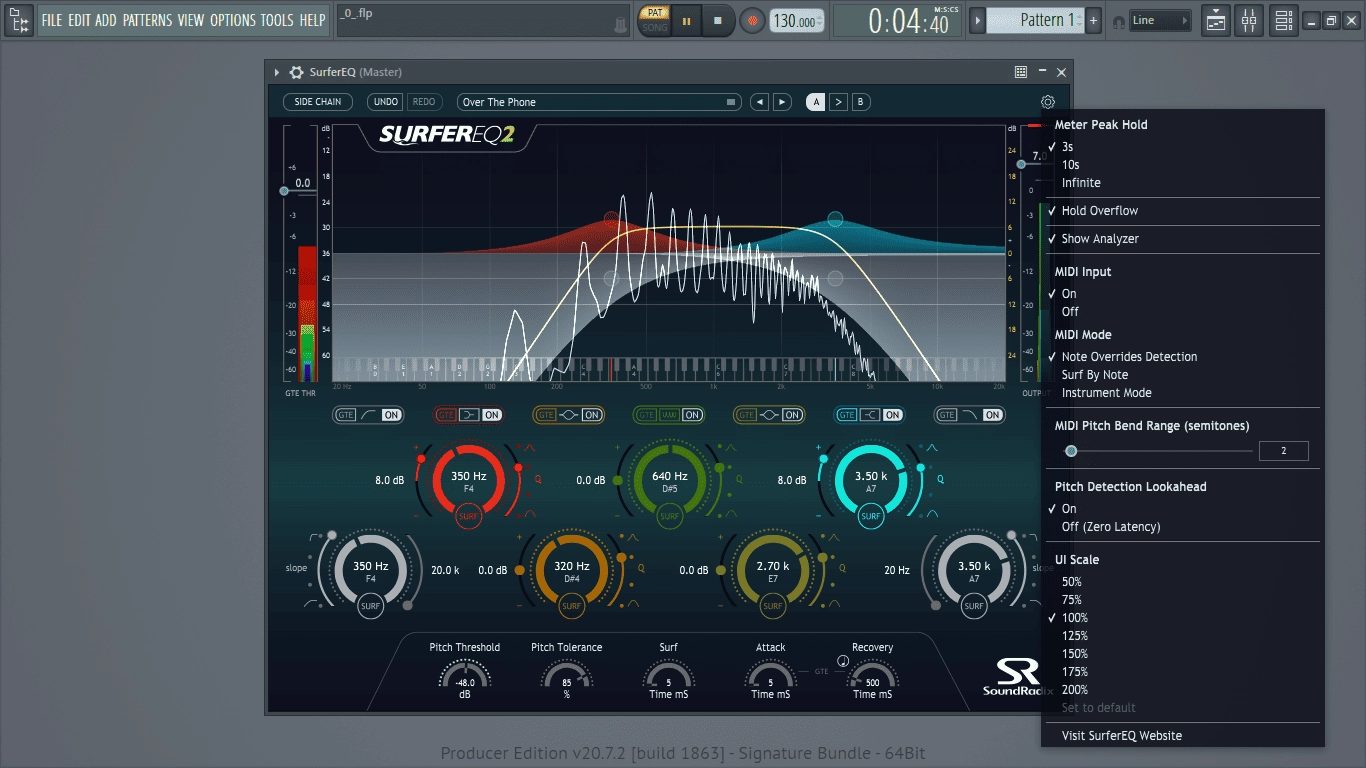The width and height of the screenshot is (1366, 768).
Task: Add new pattern with plus button
Action: (1094, 20)
